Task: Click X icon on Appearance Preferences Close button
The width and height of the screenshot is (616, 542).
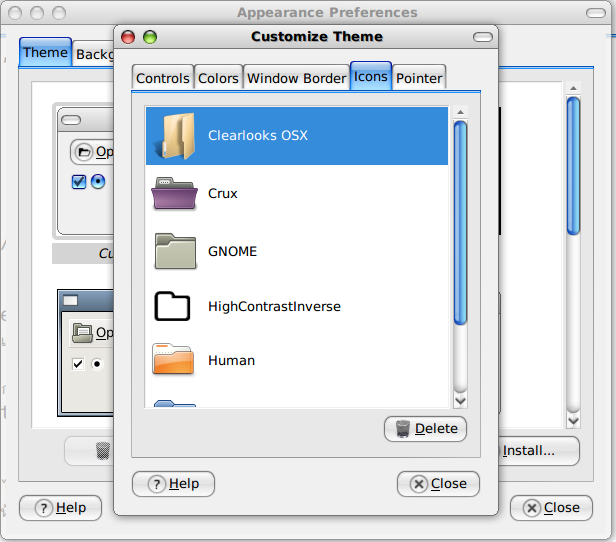Action: pyautogui.click(x=532, y=508)
